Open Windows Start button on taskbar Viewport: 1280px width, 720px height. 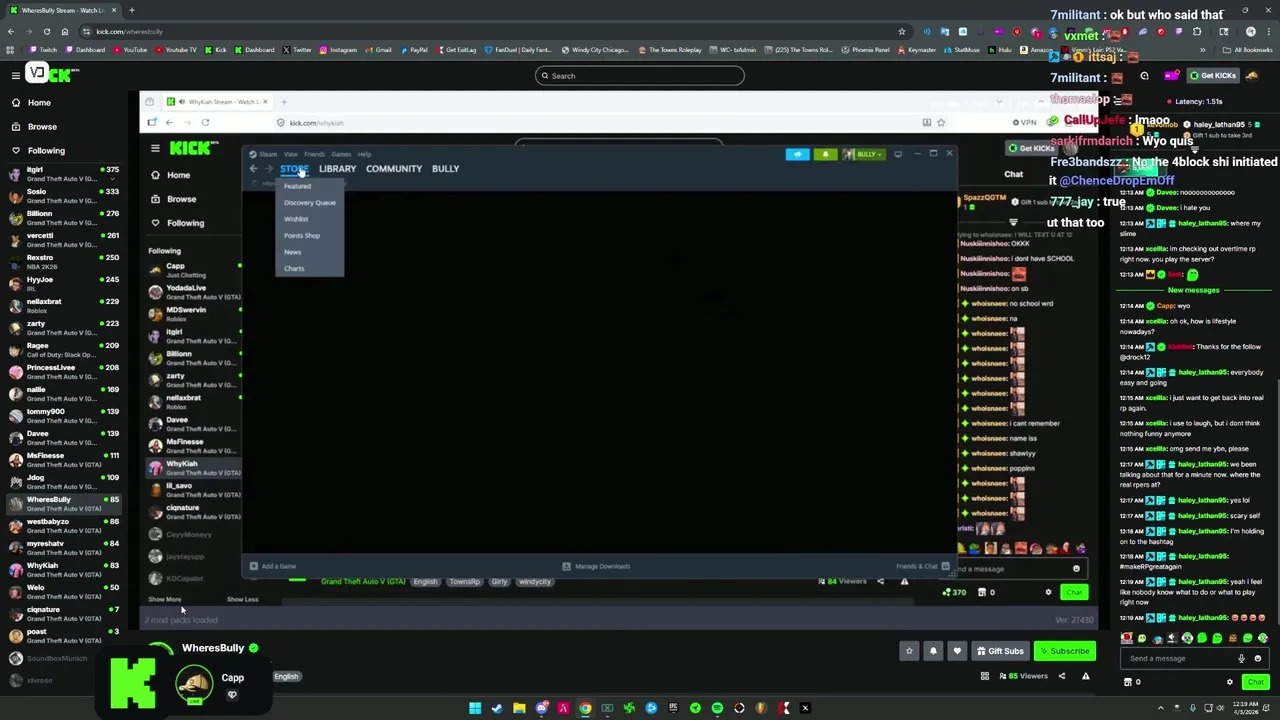pos(475,708)
